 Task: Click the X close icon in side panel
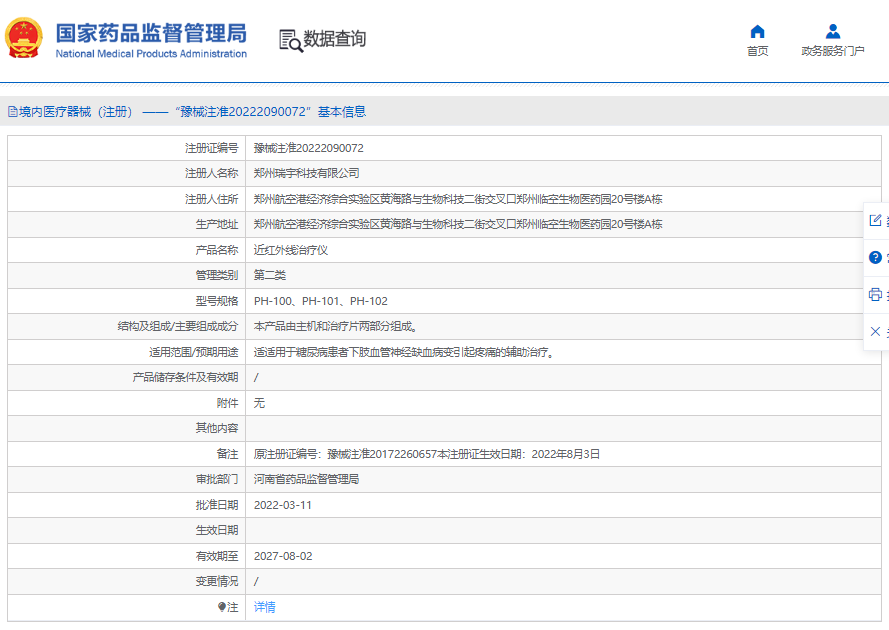[x=875, y=331]
